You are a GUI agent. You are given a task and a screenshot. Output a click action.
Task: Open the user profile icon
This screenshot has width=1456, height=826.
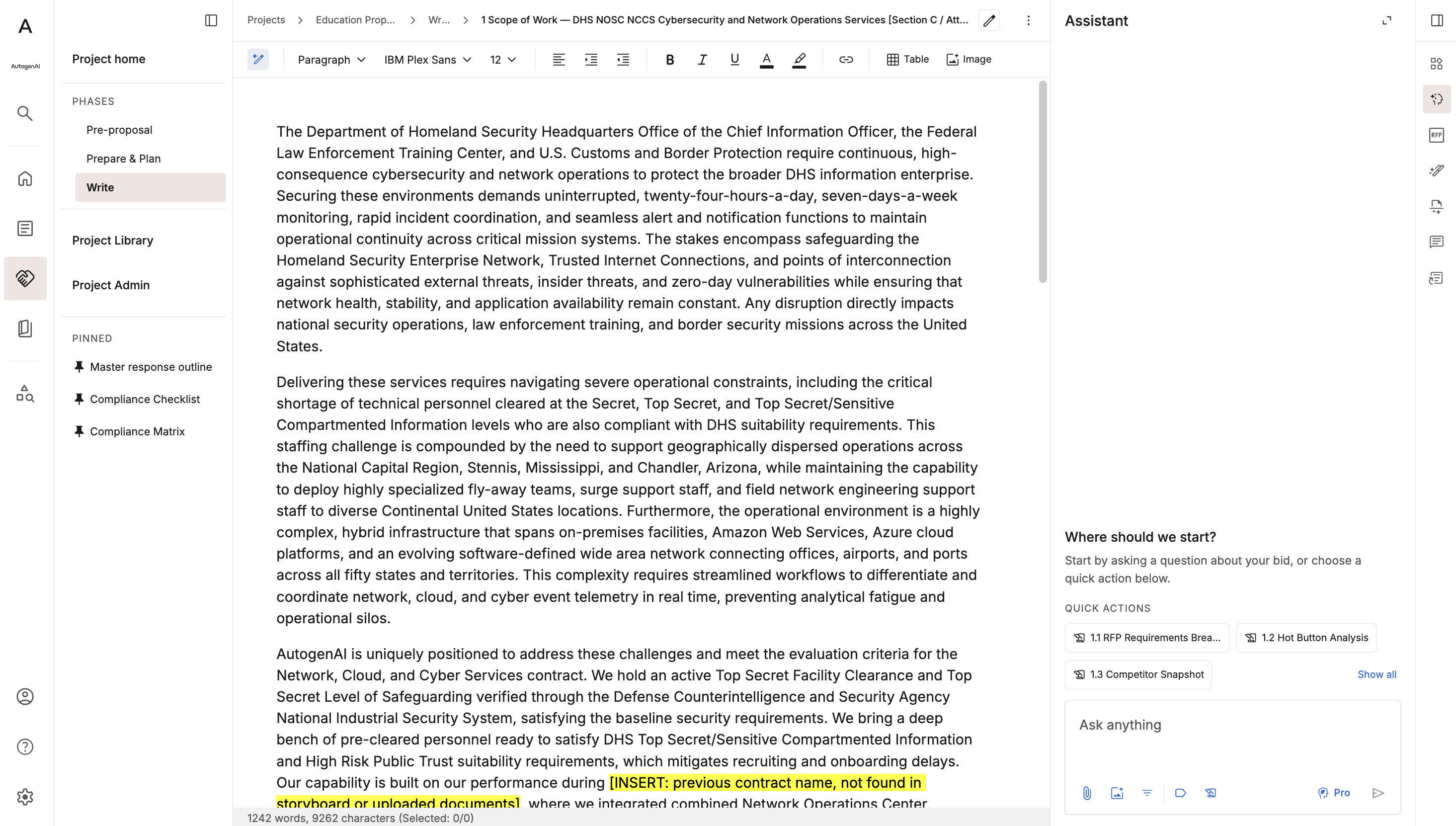(25, 697)
